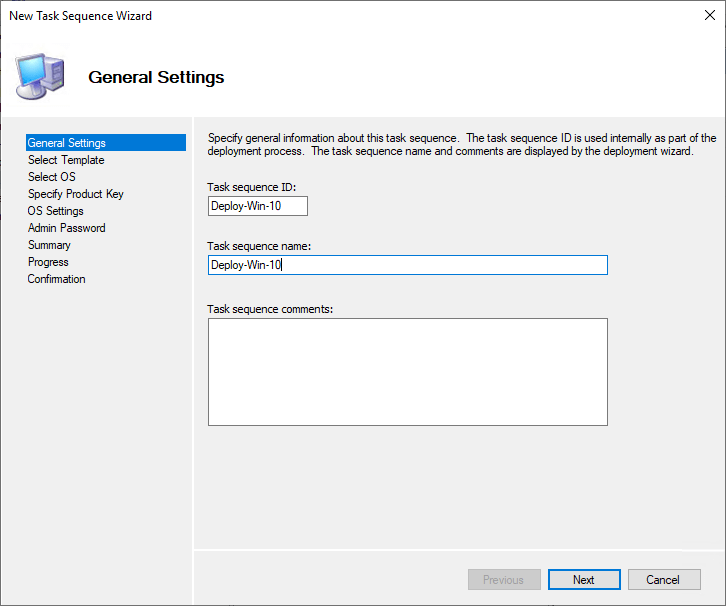The width and height of the screenshot is (726, 606).
Task: Focus the Task sequence ID field
Action: point(257,206)
